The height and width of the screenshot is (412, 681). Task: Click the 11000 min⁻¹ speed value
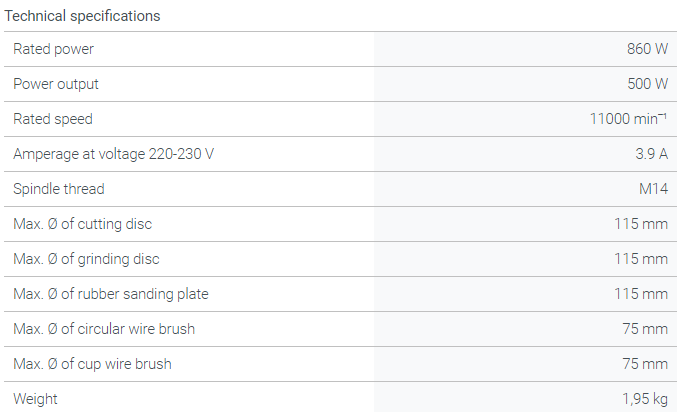tap(629, 119)
